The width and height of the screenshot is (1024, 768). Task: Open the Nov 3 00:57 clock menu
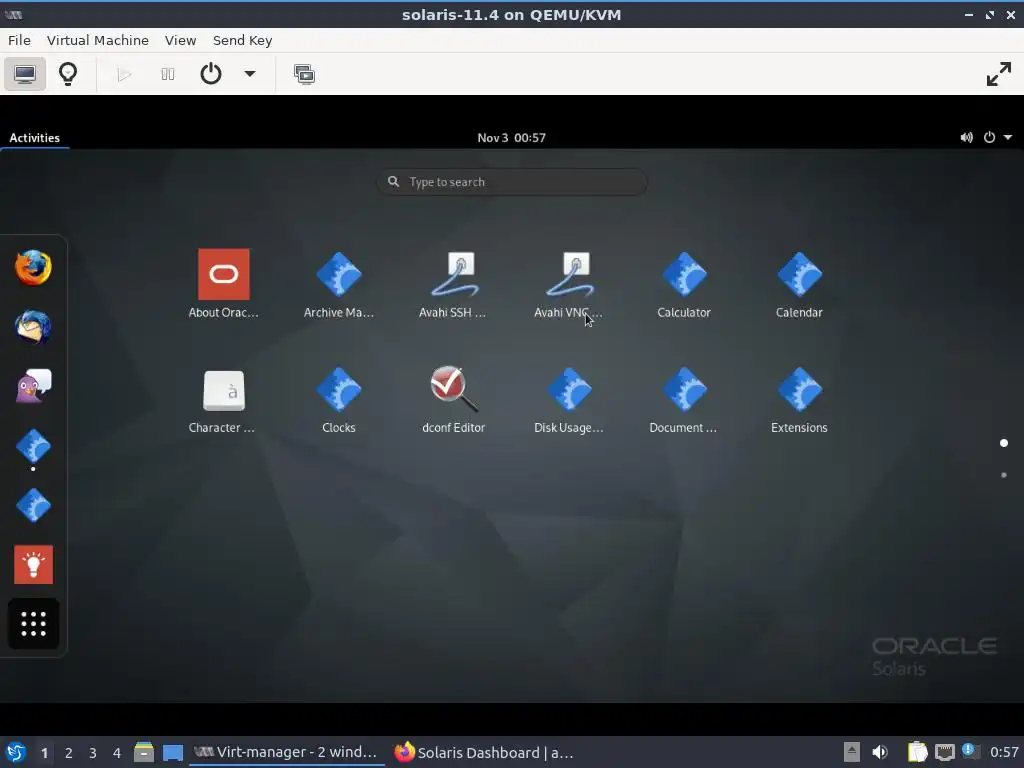click(x=511, y=138)
